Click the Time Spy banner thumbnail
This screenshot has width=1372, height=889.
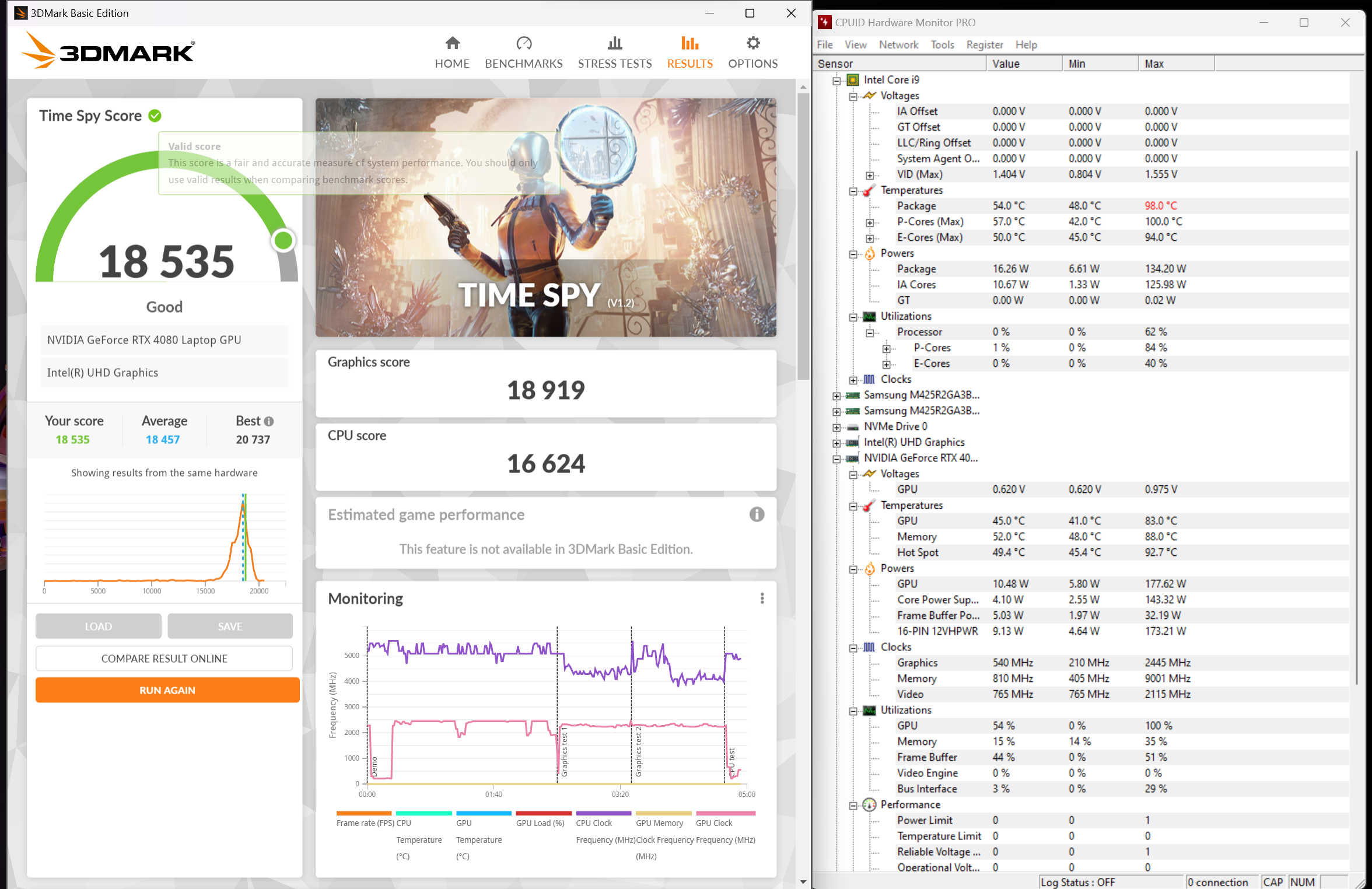(x=545, y=217)
